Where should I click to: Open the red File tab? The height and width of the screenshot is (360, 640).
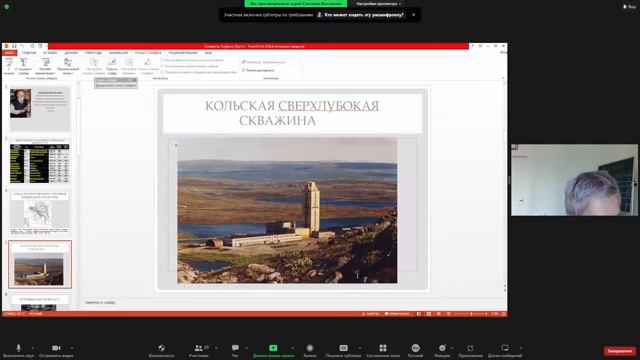click(9, 53)
